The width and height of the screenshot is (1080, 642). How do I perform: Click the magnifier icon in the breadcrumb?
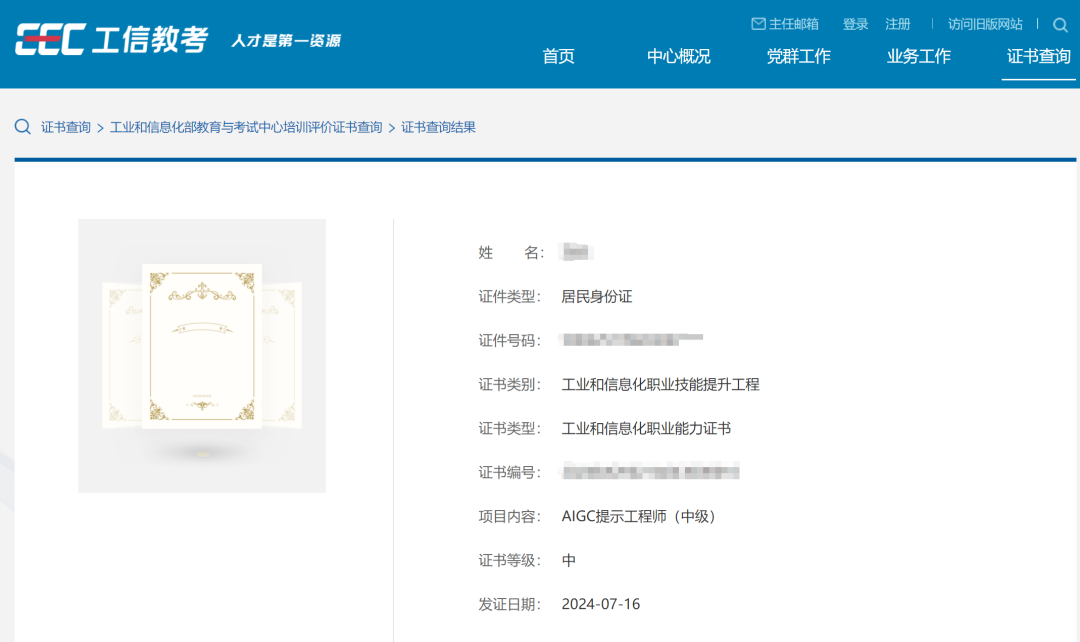[22, 127]
